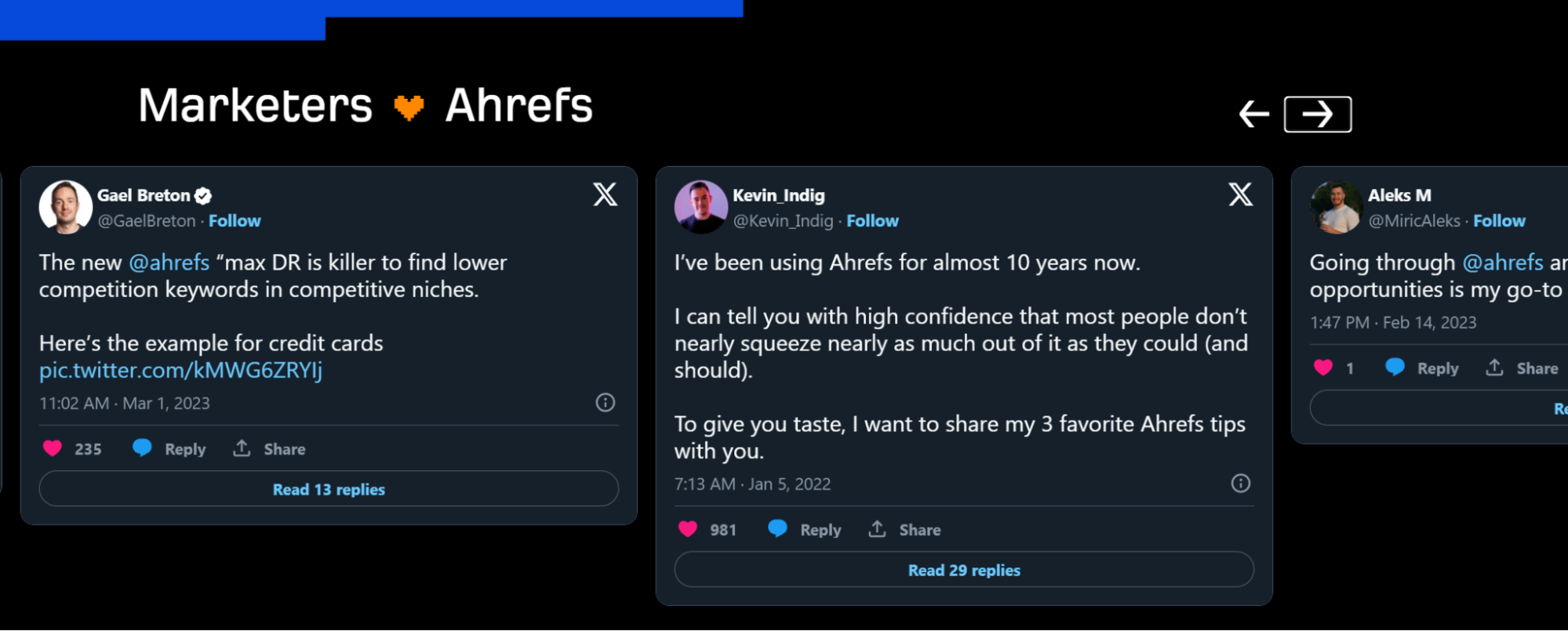Open the info icon on Gael Breton's tweet

(x=605, y=403)
